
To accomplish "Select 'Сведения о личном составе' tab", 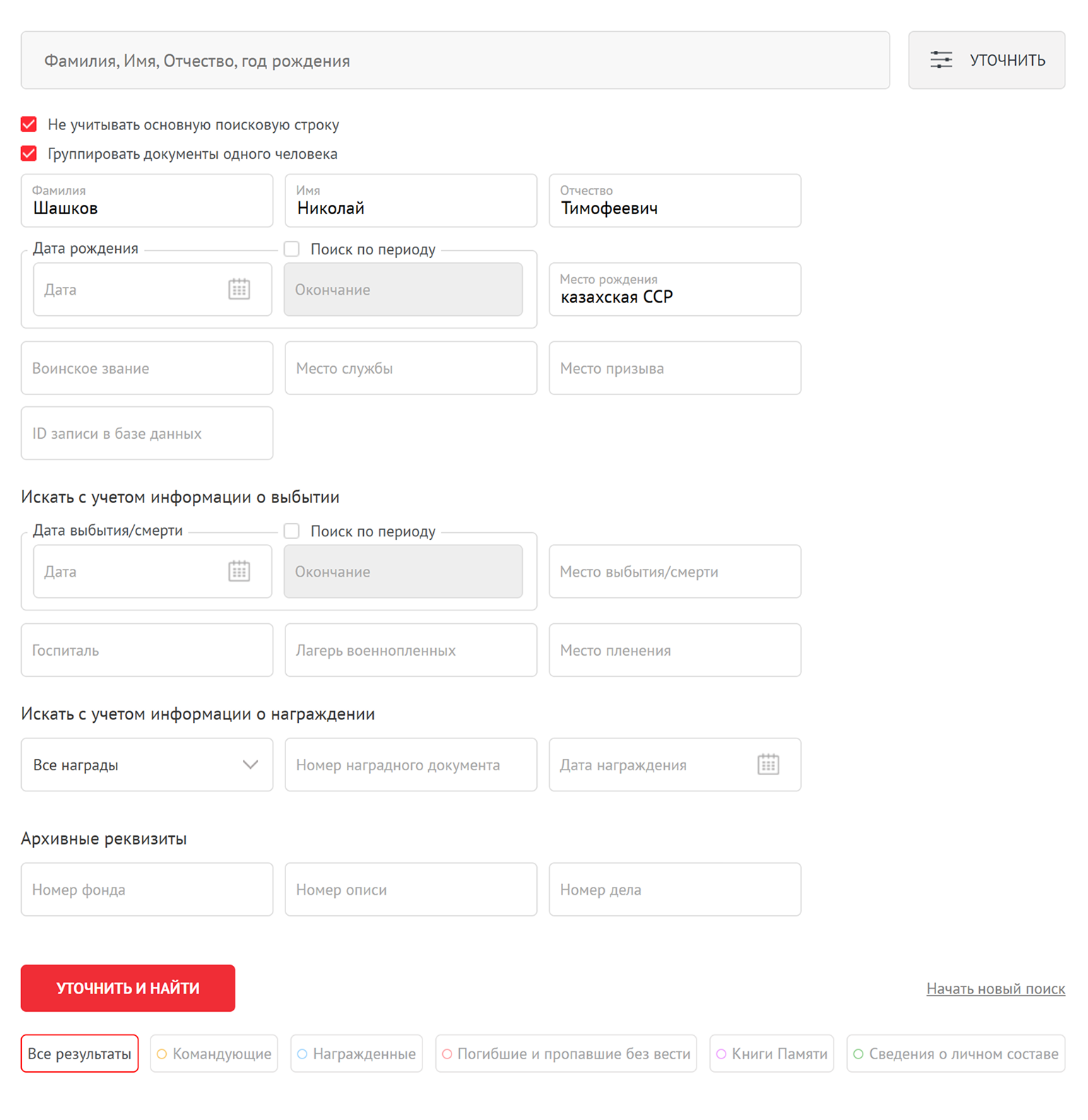I will click(x=956, y=1054).
